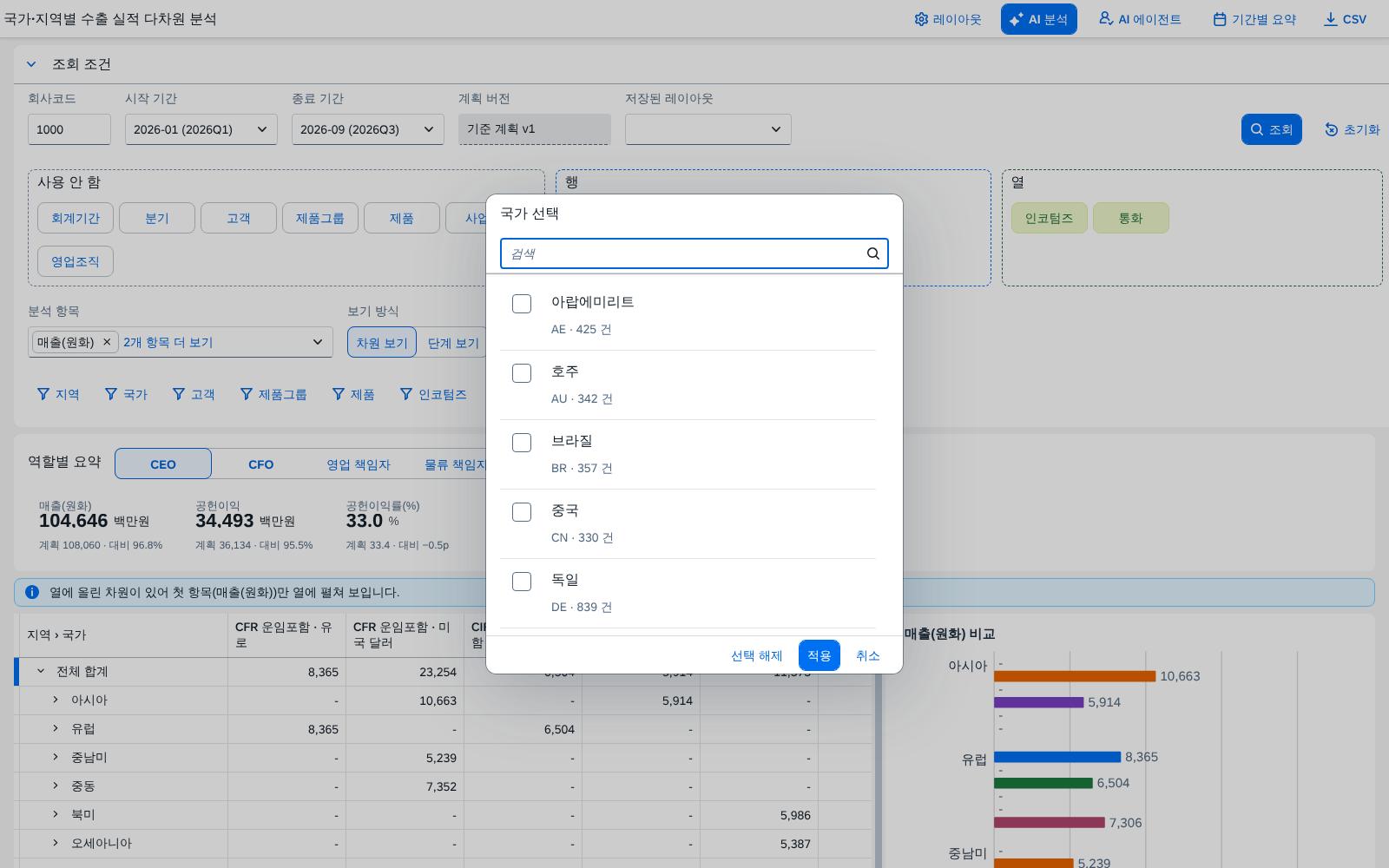Open the 제품그룹 filter funnel
Image resolution: width=1389 pixels, height=868 pixels.
tap(273, 394)
